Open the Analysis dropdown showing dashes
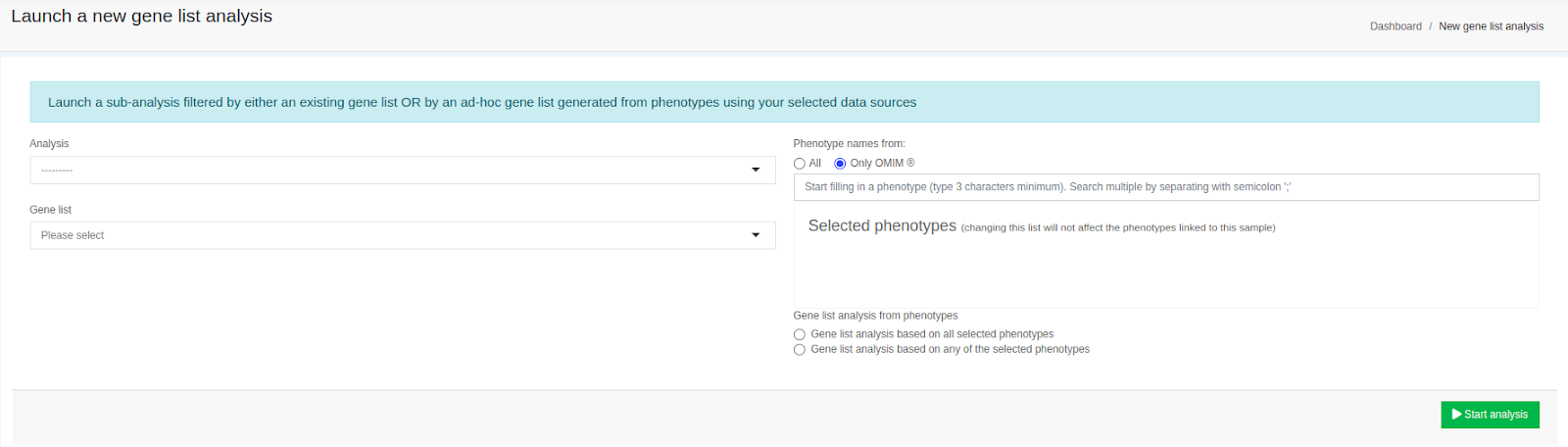Screen dimensions: 1568x447 (x=392, y=170)
